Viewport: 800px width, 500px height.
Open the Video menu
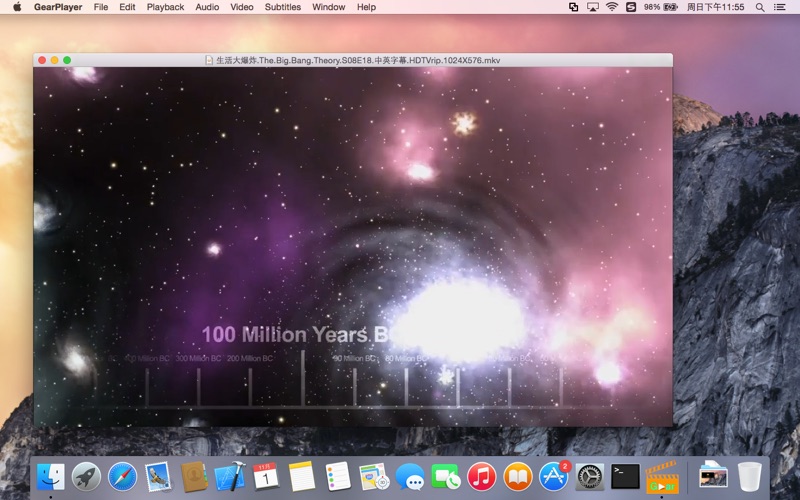(241, 7)
